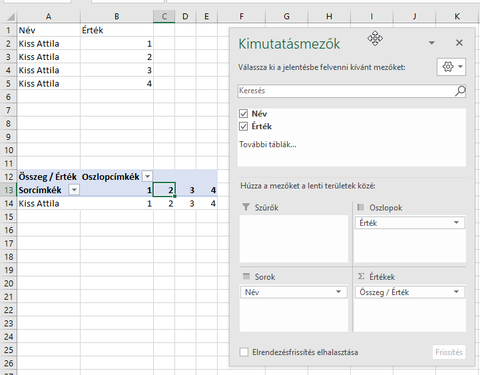Select column C header
The width and height of the screenshot is (480, 375).
tap(164, 16)
